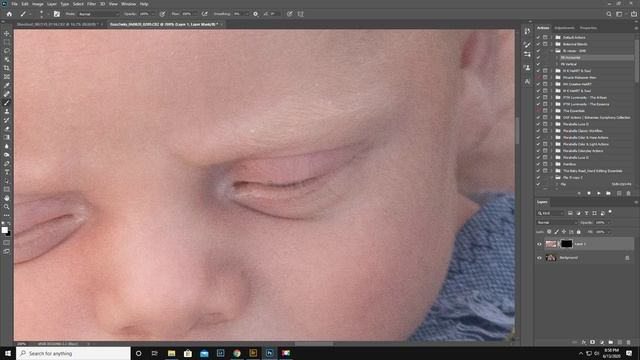Select the Eyedropper tool
This screenshot has width=640, height=360.
[x=7, y=85]
